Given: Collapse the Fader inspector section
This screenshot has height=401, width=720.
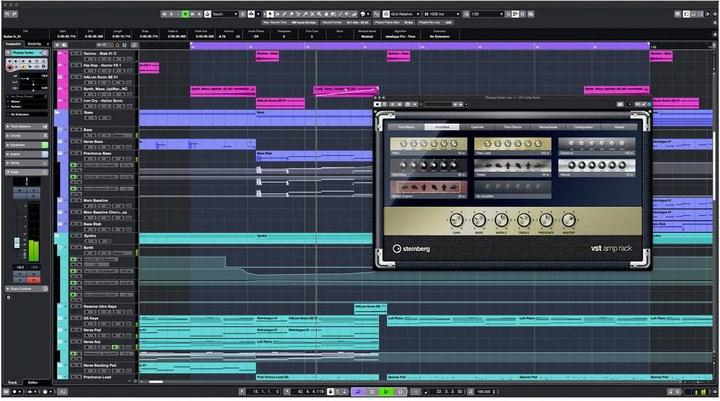Looking at the screenshot, I should pos(27,172).
